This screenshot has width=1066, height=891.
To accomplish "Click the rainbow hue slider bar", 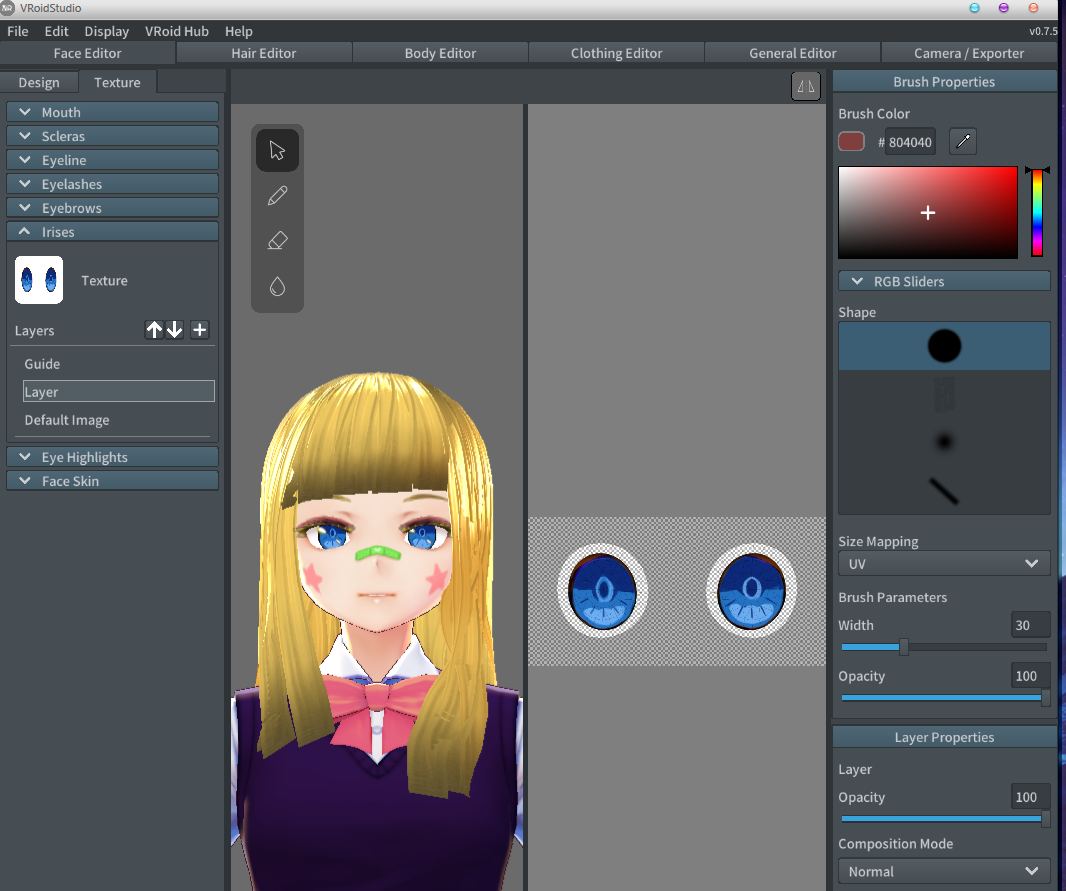I will tap(1037, 213).
